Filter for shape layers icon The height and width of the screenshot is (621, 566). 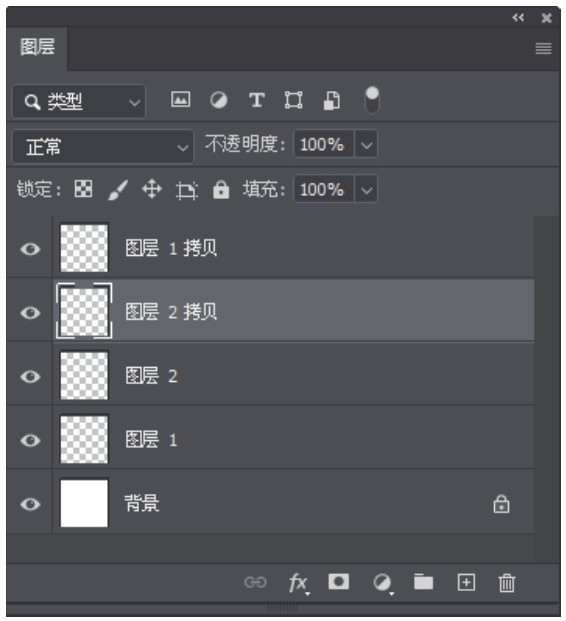coord(293,100)
